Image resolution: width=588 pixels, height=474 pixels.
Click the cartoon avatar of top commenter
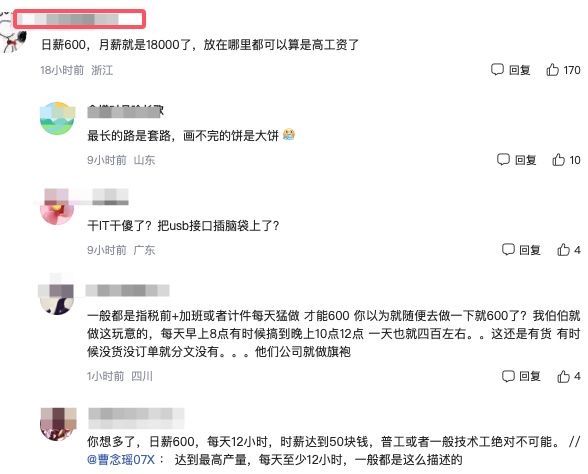12,32
